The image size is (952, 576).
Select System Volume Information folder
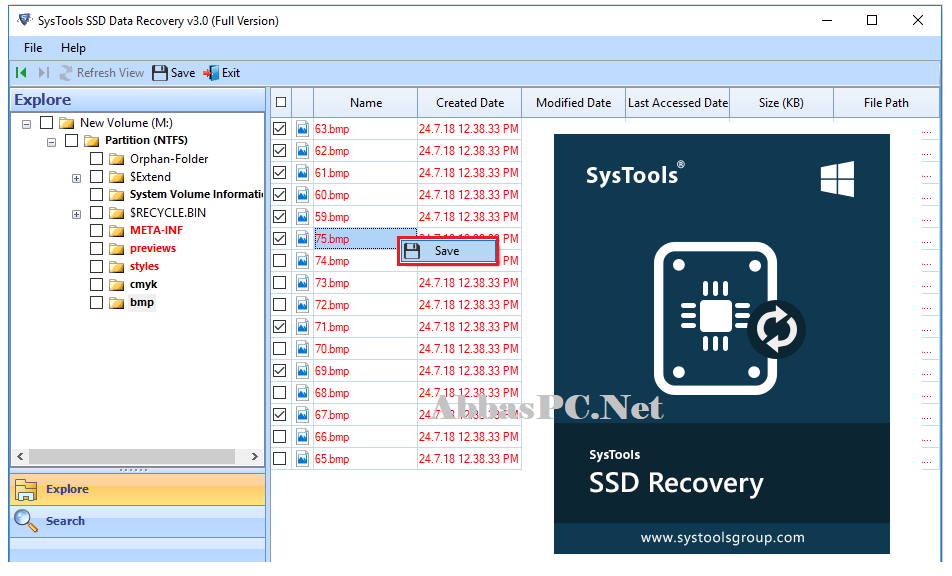pos(197,194)
